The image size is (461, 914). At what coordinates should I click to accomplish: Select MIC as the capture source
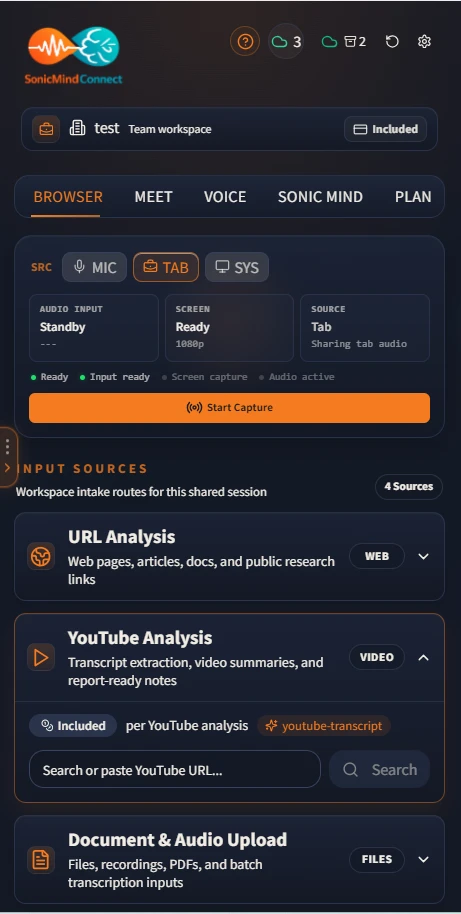pyautogui.click(x=94, y=267)
